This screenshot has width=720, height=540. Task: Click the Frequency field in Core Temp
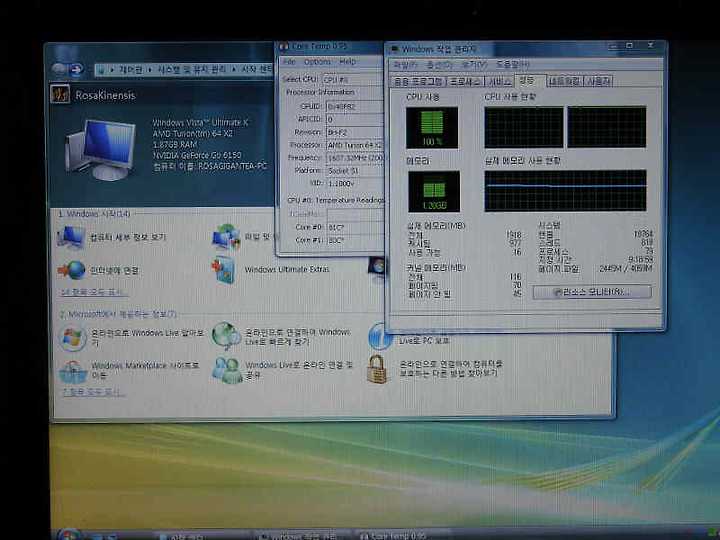pyautogui.click(x=354, y=158)
